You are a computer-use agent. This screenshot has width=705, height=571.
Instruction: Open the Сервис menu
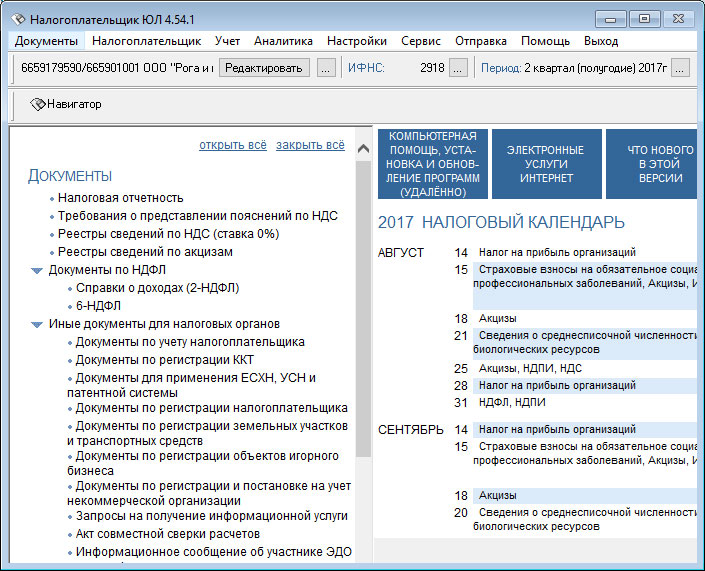[x=421, y=41]
